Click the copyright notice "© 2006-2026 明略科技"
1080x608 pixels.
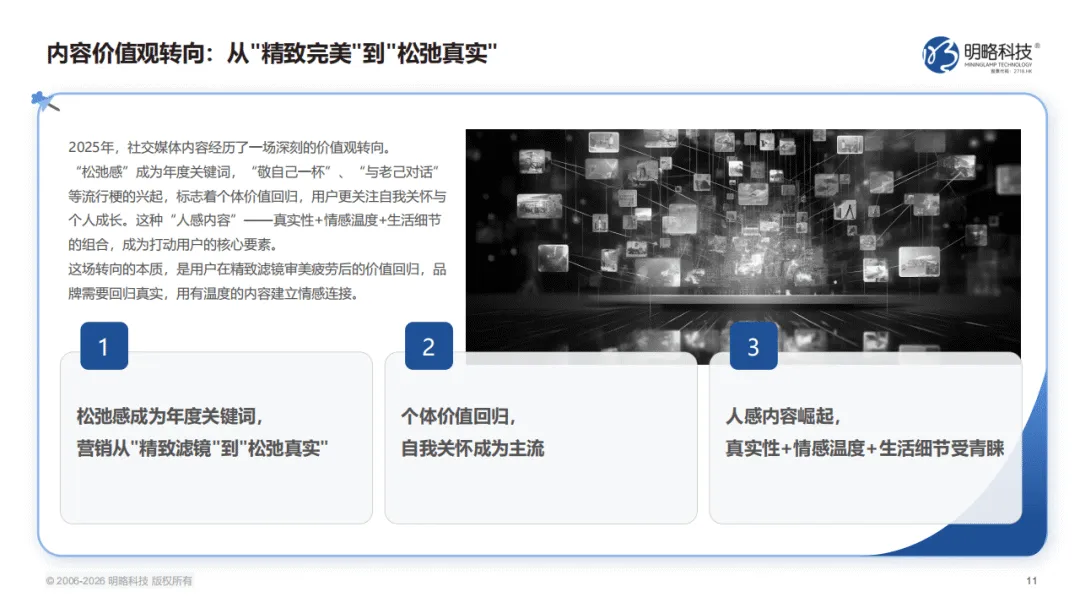(118, 578)
